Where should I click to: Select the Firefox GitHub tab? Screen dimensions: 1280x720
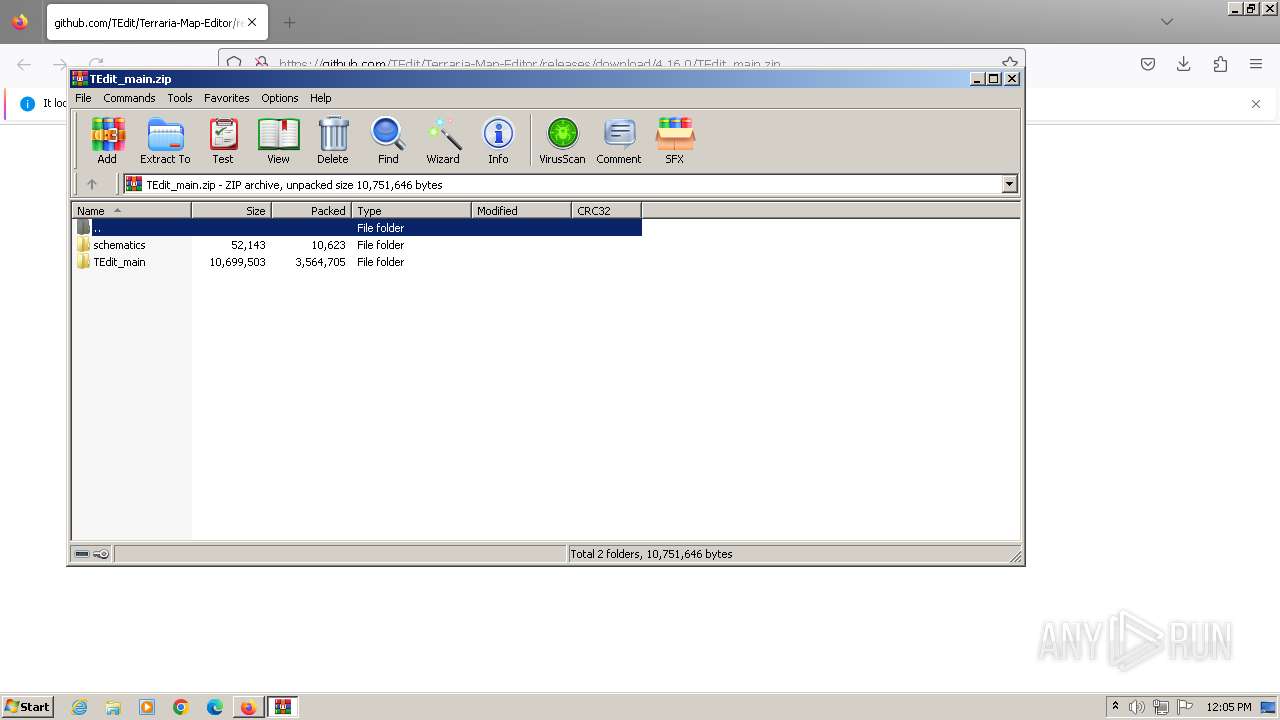click(x=157, y=22)
